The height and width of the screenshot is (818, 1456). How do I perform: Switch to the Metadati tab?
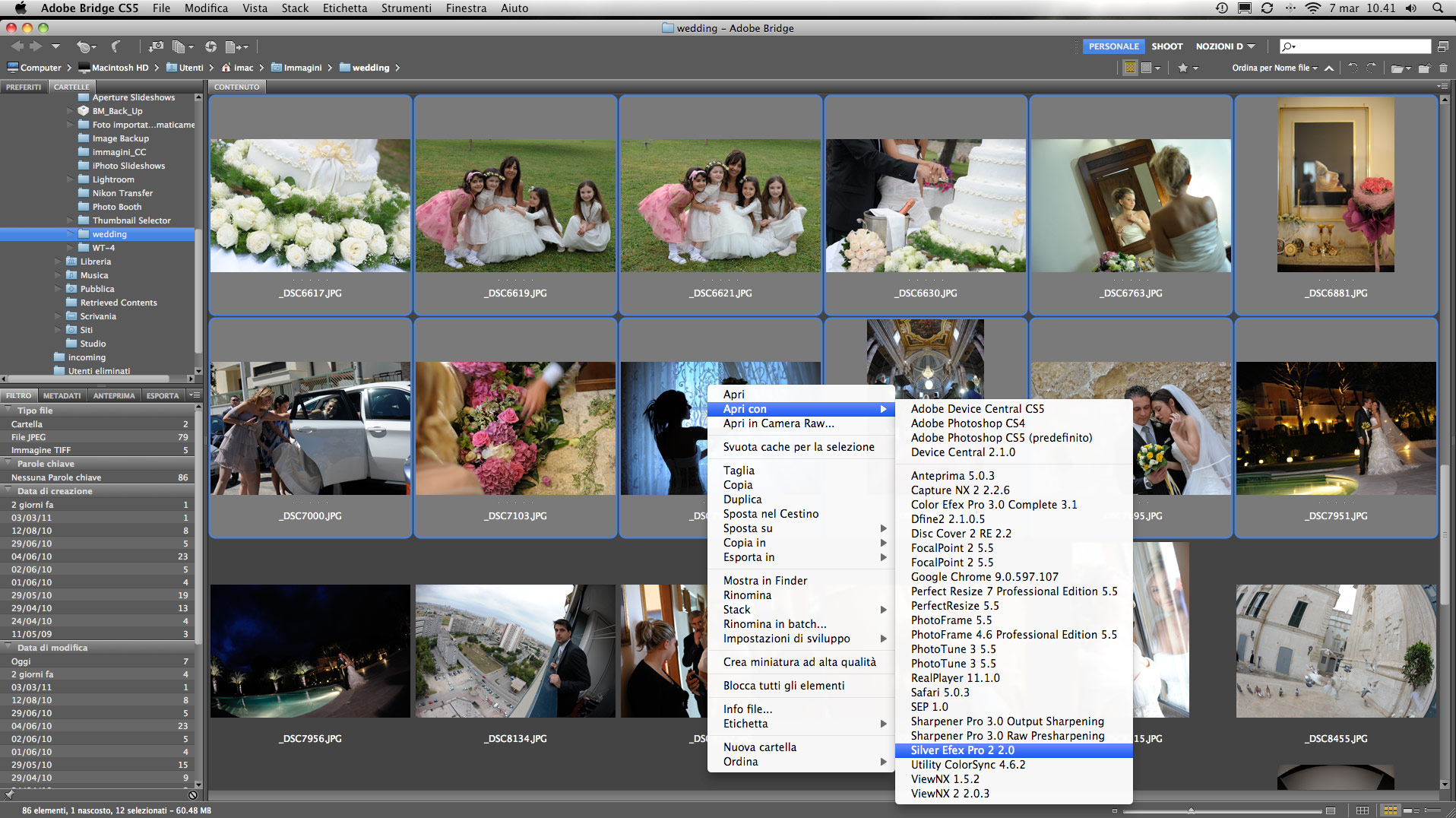pyautogui.click(x=62, y=395)
